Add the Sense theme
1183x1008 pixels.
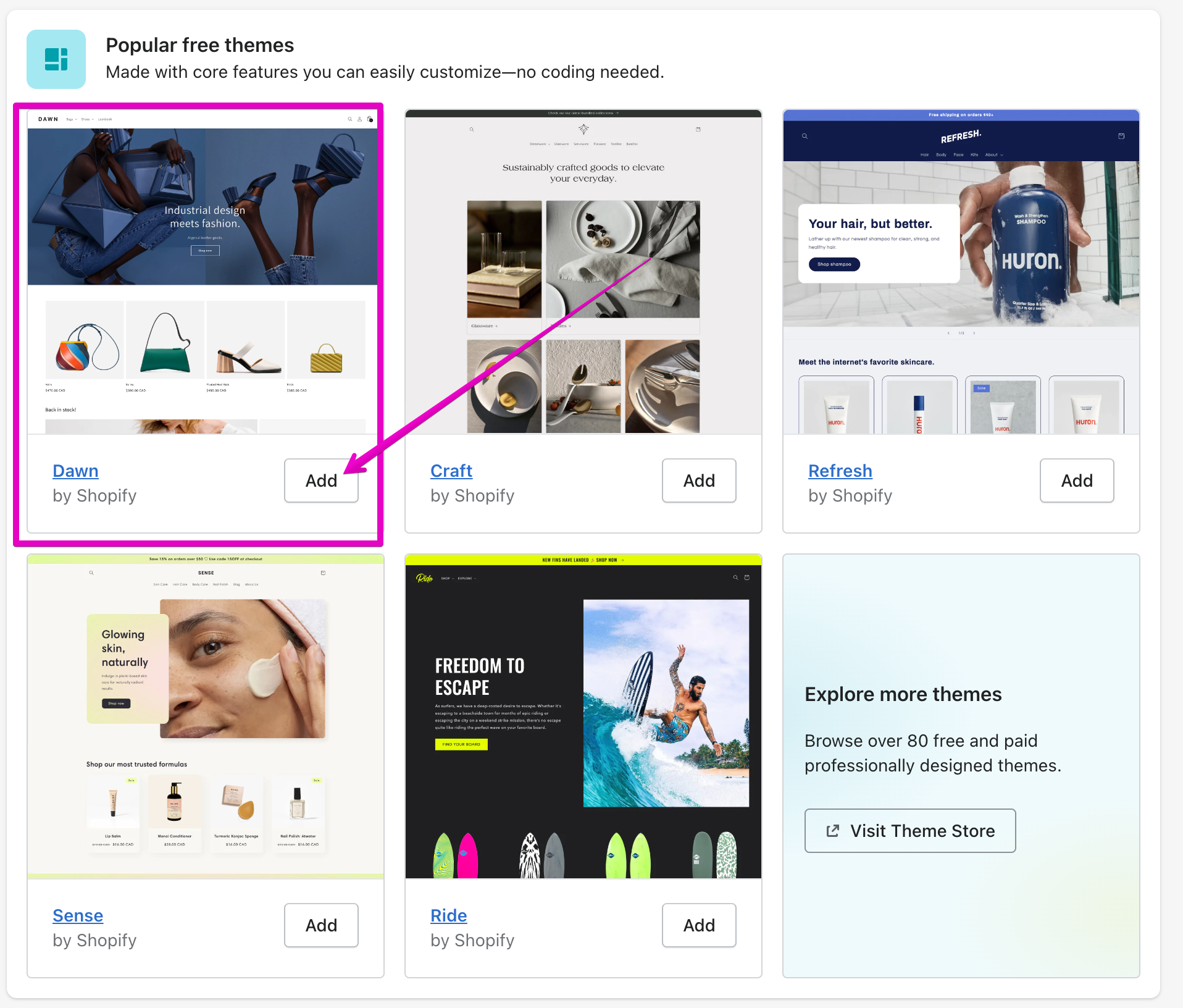[321, 925]
